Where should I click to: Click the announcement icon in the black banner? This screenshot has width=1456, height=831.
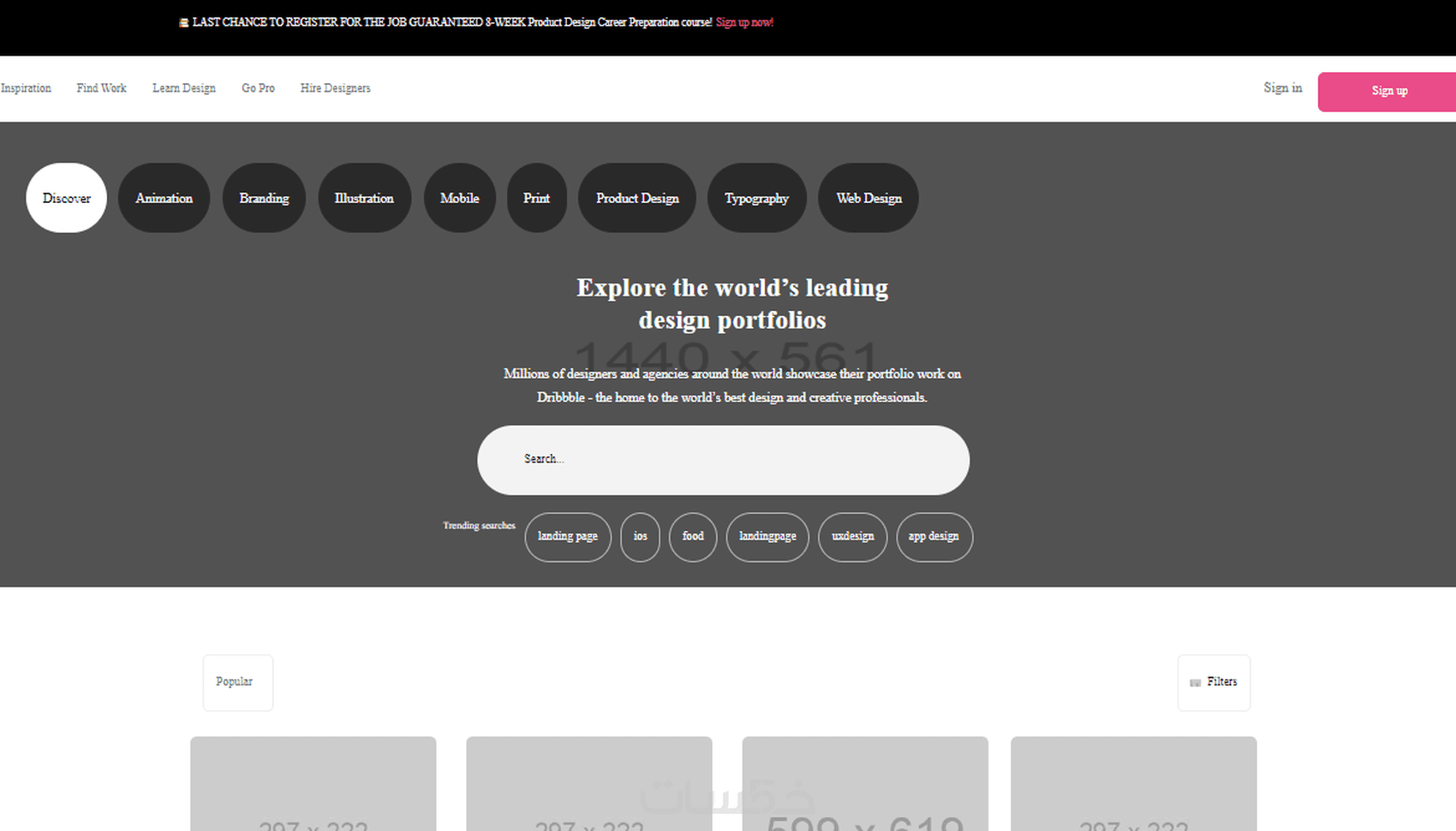[x=183, y=23]
